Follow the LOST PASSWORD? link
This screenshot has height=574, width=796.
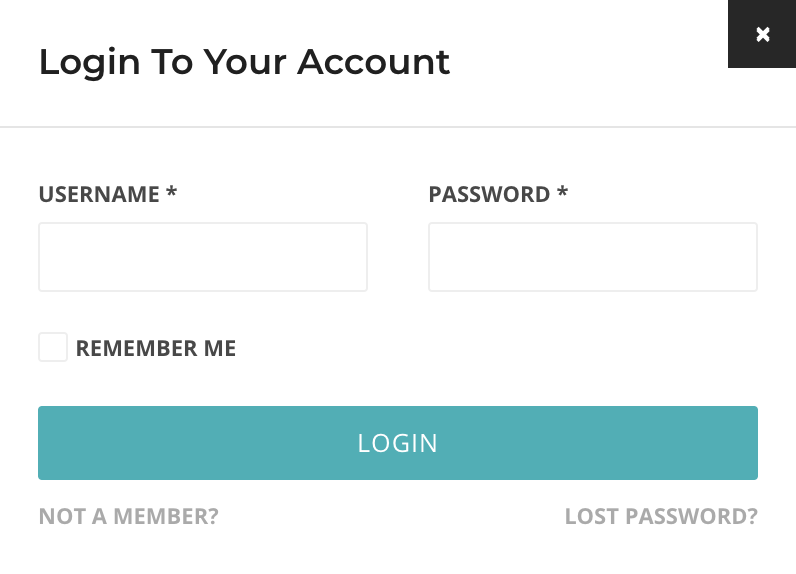(x=661, y=516)
